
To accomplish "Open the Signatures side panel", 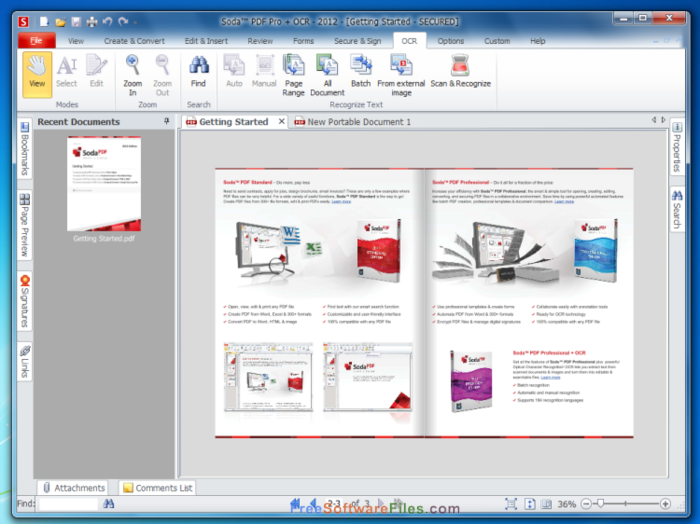I will pyautogui.click(x=25, y=301).
